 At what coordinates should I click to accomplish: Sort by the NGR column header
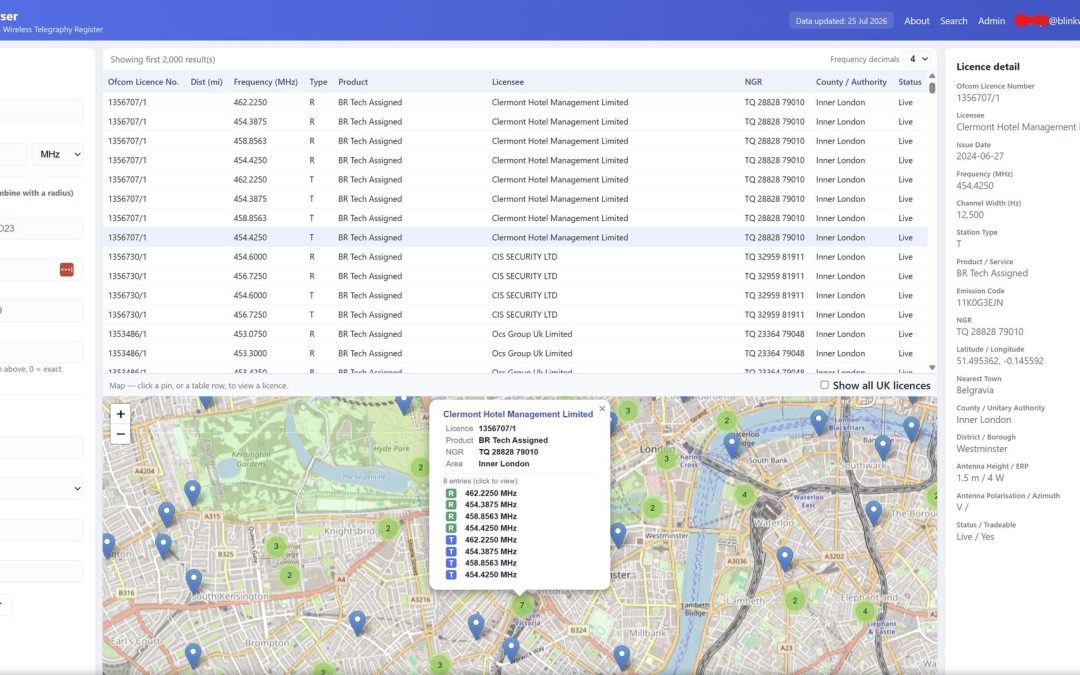point(753,81)
